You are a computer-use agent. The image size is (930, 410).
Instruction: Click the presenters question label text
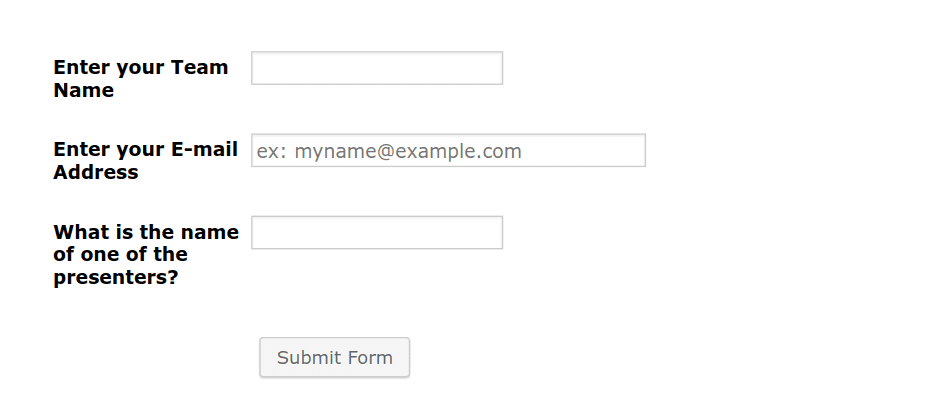click(x=146, y=254)
